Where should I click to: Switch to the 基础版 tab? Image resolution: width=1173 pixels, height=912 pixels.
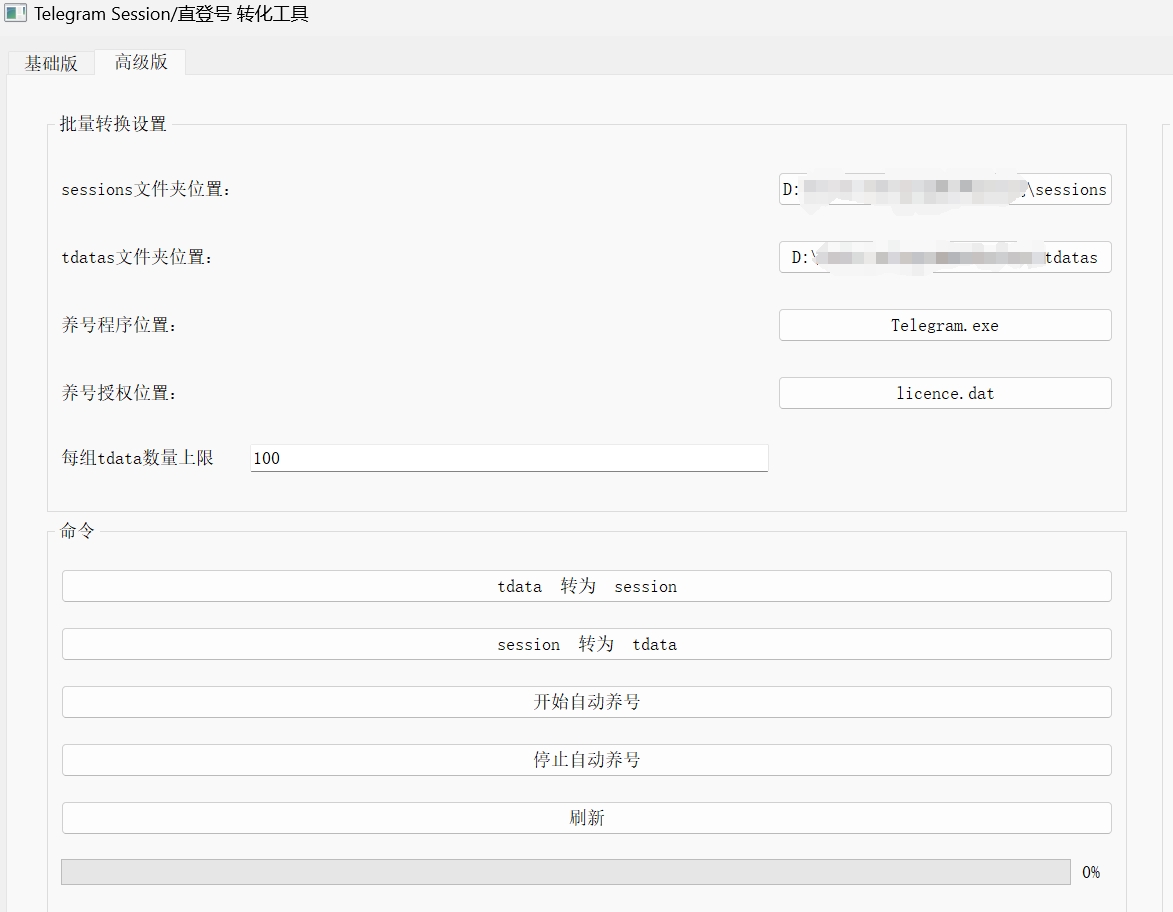(49, 62)
